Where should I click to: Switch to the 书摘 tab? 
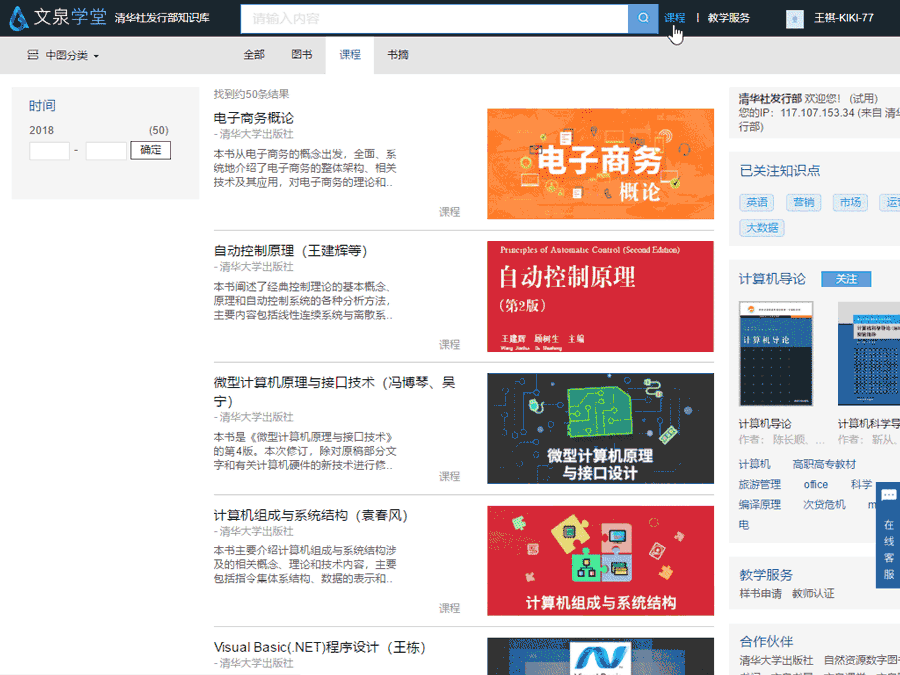point(398,55)
